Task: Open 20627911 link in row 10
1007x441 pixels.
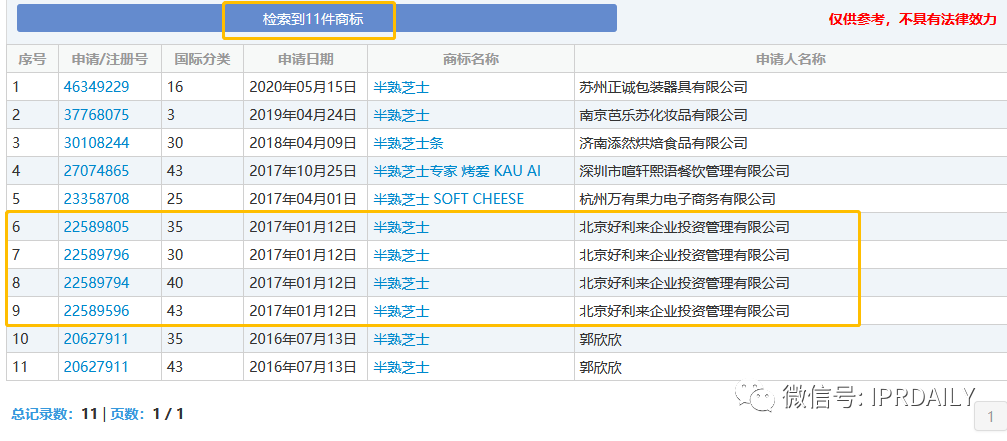Action: tap(96, 339)
